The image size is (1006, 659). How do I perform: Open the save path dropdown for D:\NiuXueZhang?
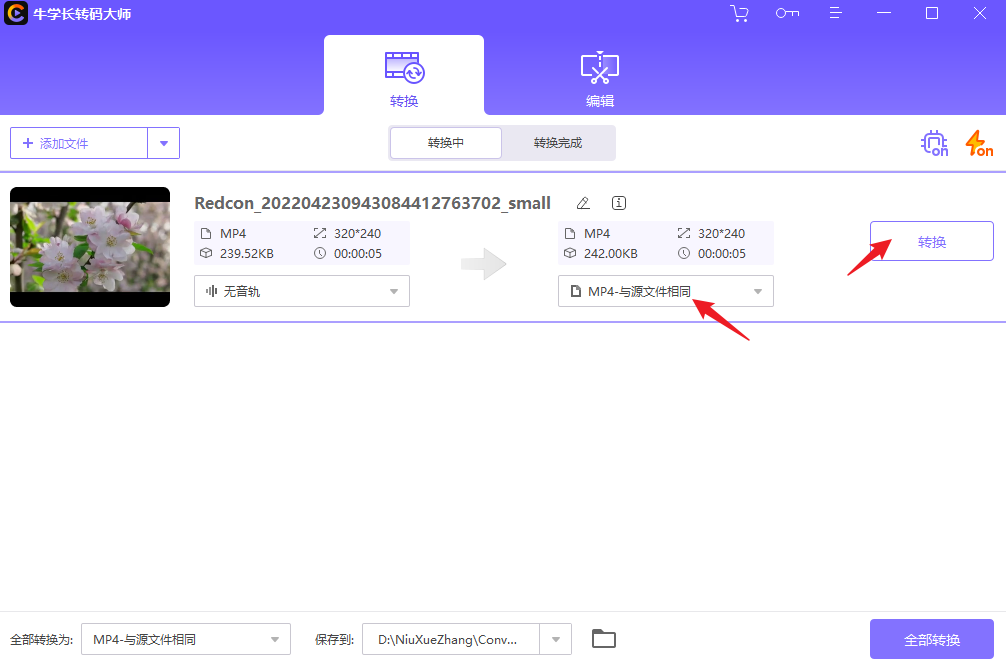(557, 638)
